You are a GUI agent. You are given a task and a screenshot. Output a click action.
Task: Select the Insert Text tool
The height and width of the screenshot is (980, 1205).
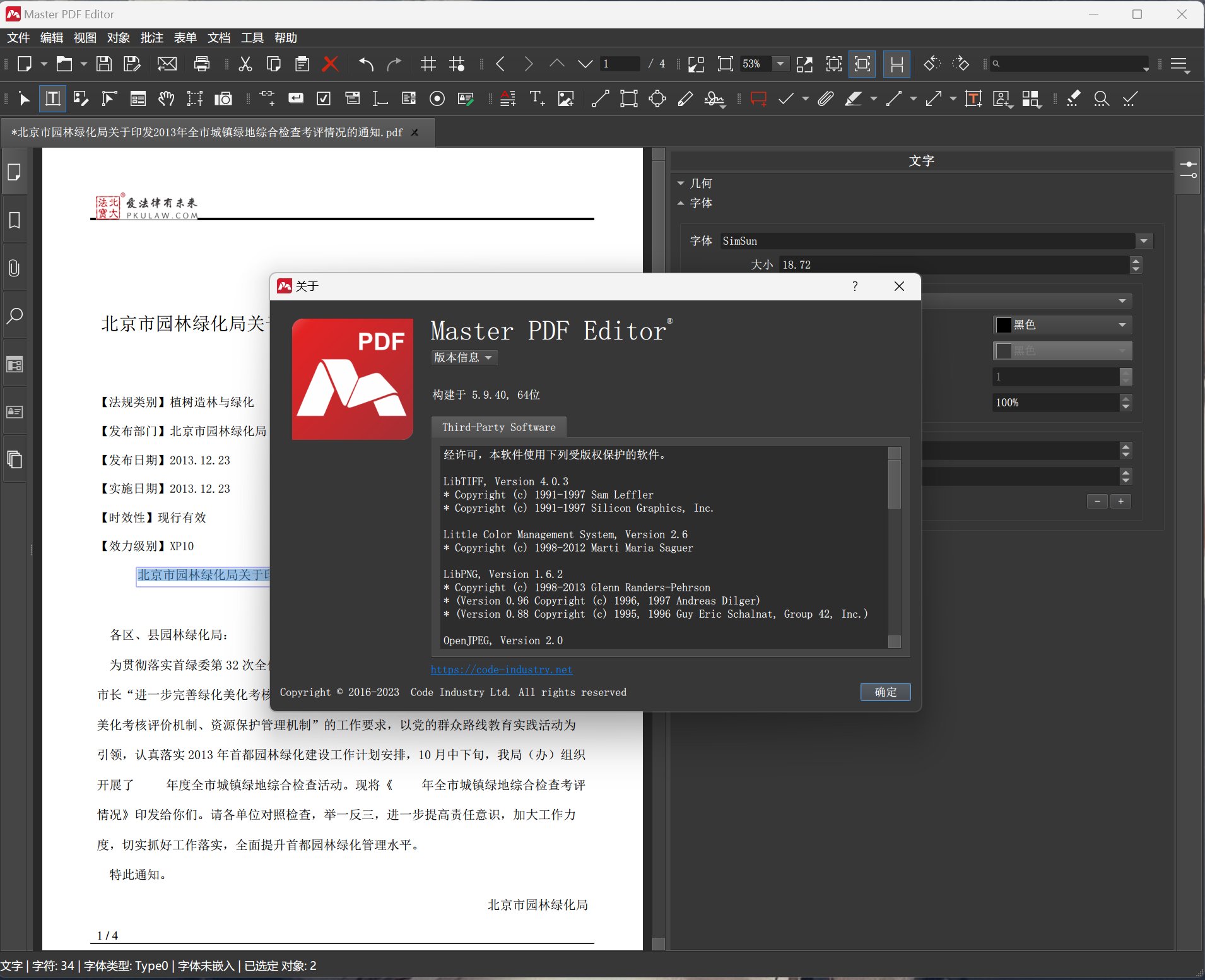537,98
